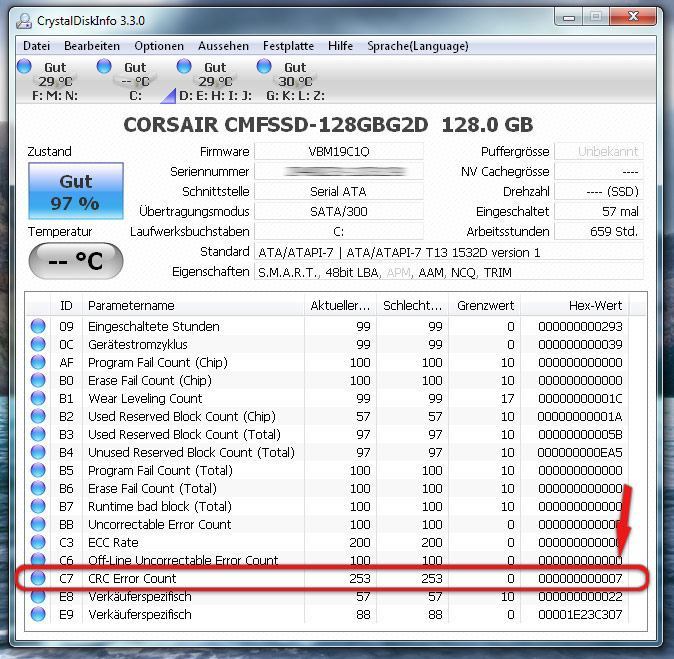Image resolution: width=674 pixels, height=659 pixels.
Task: Click the Grenzwert value 17
Action: pyautogui.click(x=508, y=398)
